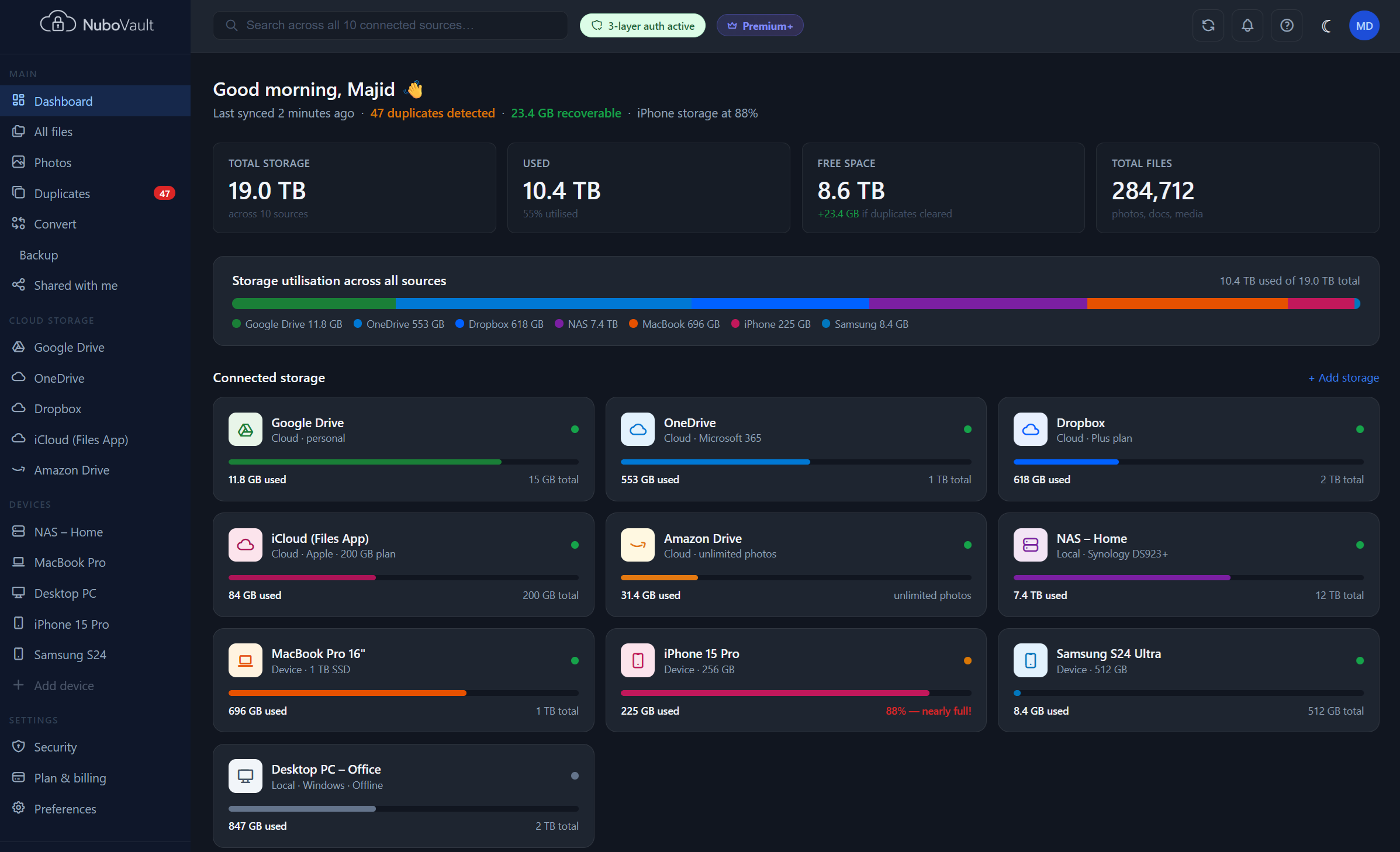Open the Free Space 8.6 TB card
The height and width of the screenshot is (852, 1400).
[x=943, y=188]
